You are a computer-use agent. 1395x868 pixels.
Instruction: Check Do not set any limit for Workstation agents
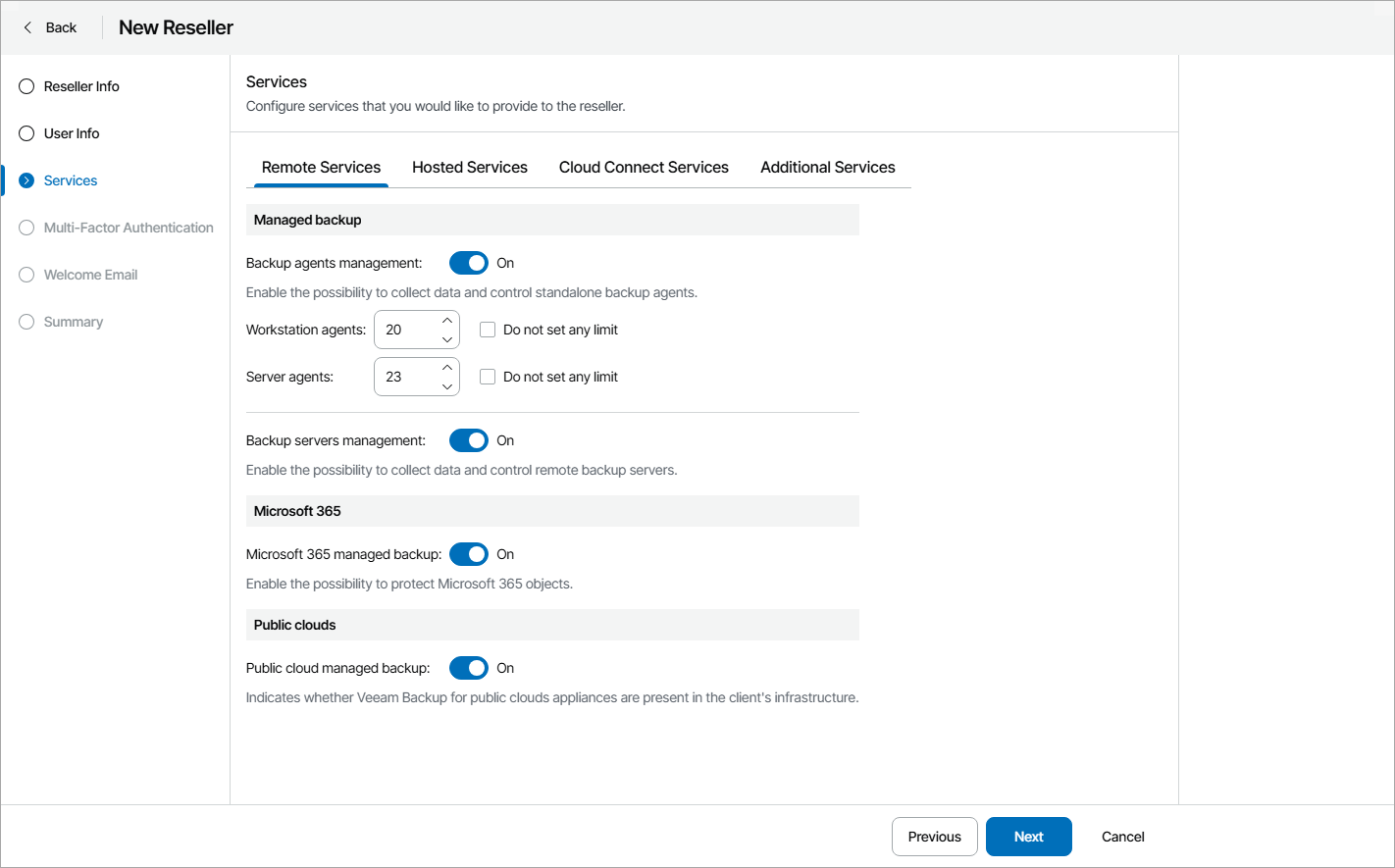coord(488,330)
